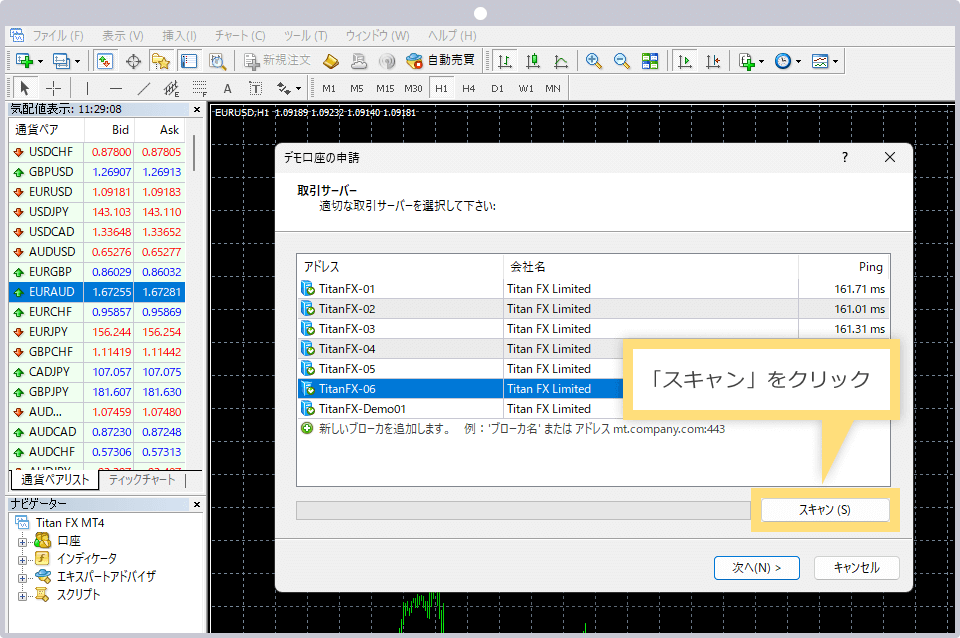
Task: Switch to the 通貨ペアリスト tab
Action: (x=55, y=480)
